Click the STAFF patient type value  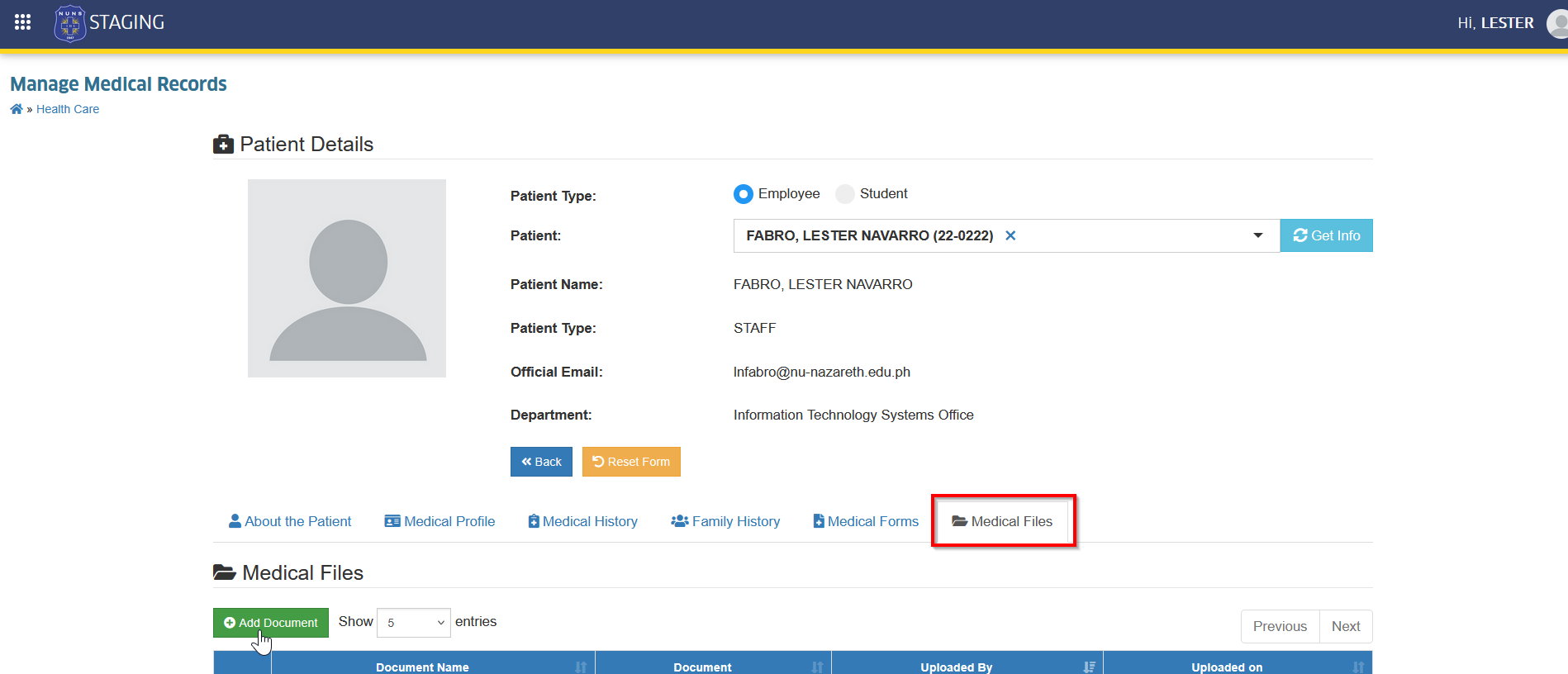pyautogui.click(x=755, y=328)
